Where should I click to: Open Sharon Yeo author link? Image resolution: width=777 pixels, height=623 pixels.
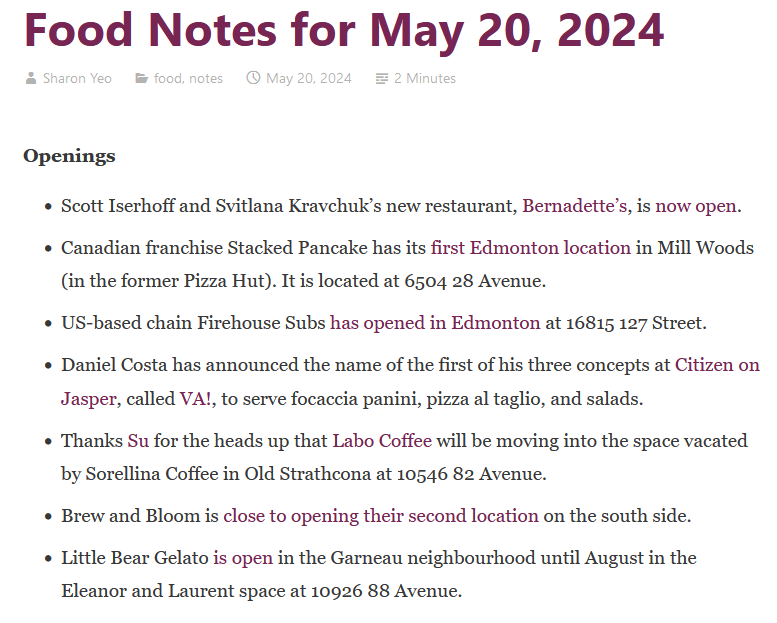(x=79, y=78)
